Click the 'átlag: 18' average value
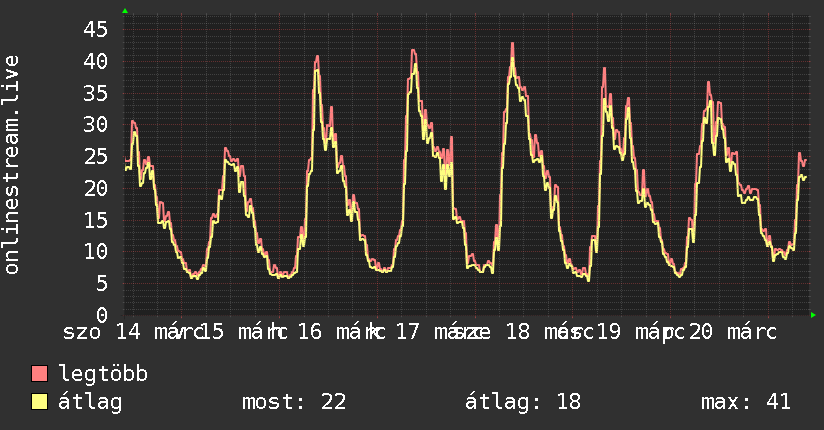 tap(523, 402)
